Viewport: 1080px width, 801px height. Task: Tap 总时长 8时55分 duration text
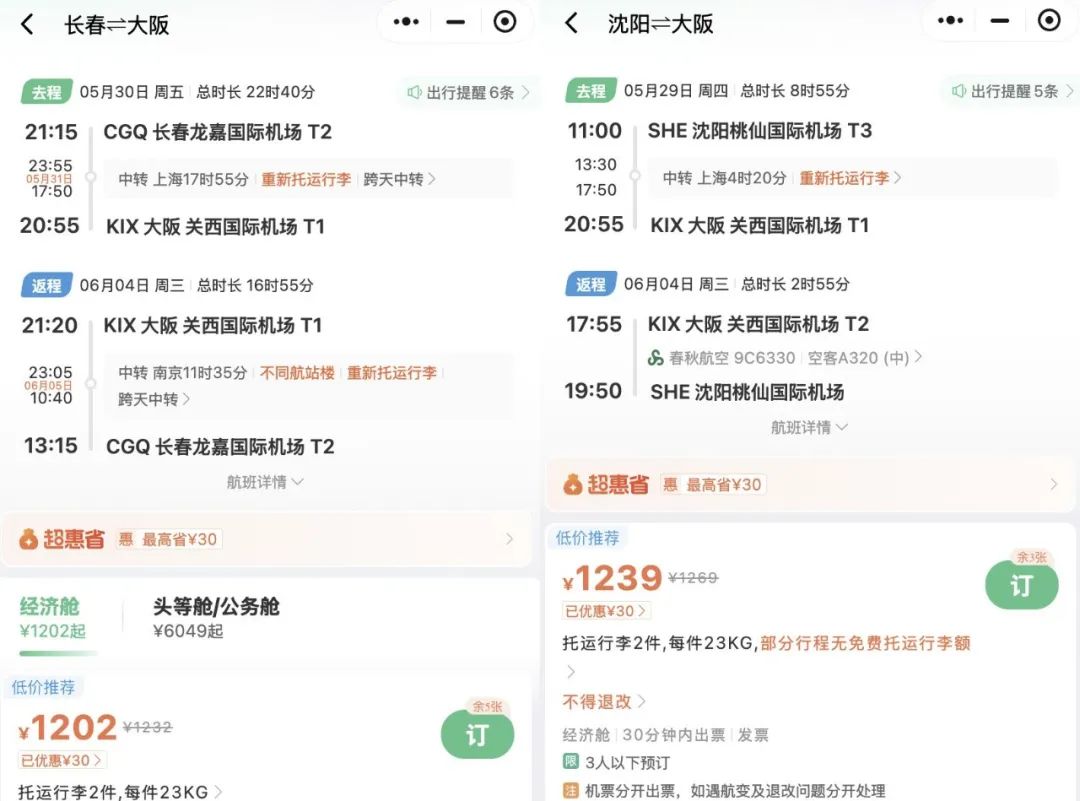pos(795,91)
